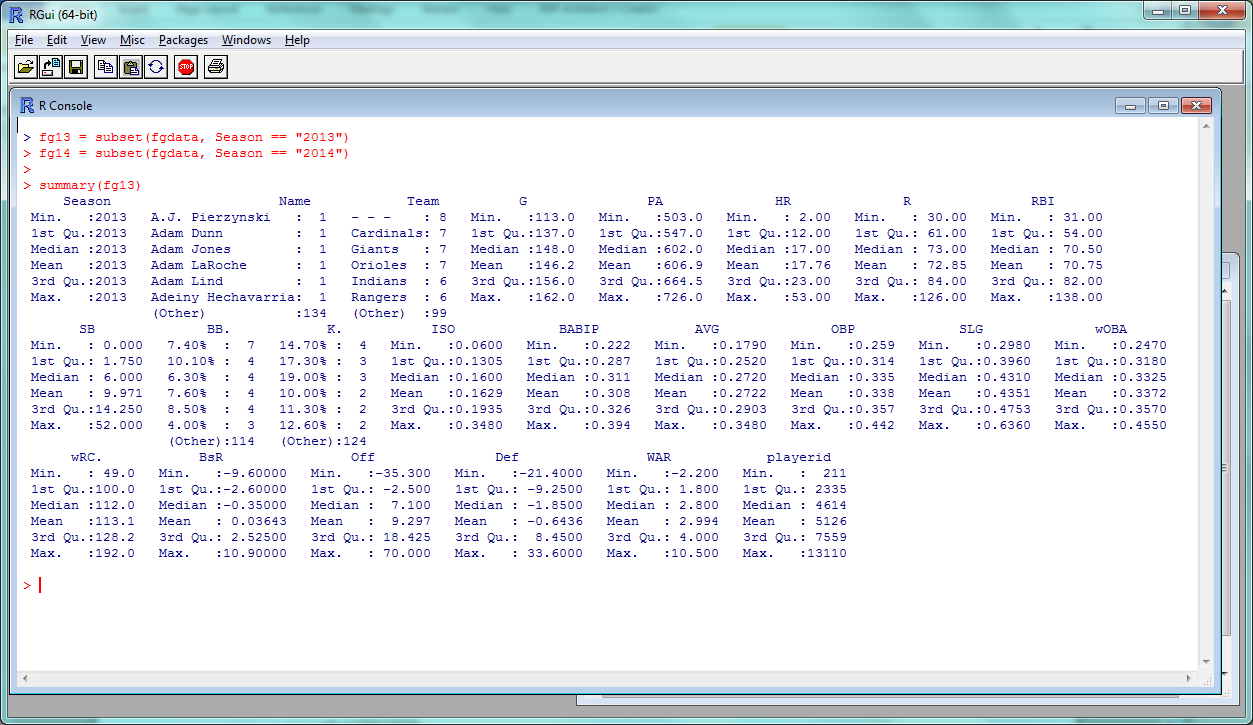
Task: Click the copy-and-paste circular arrows icon
Action: click(x=158, y=66)
